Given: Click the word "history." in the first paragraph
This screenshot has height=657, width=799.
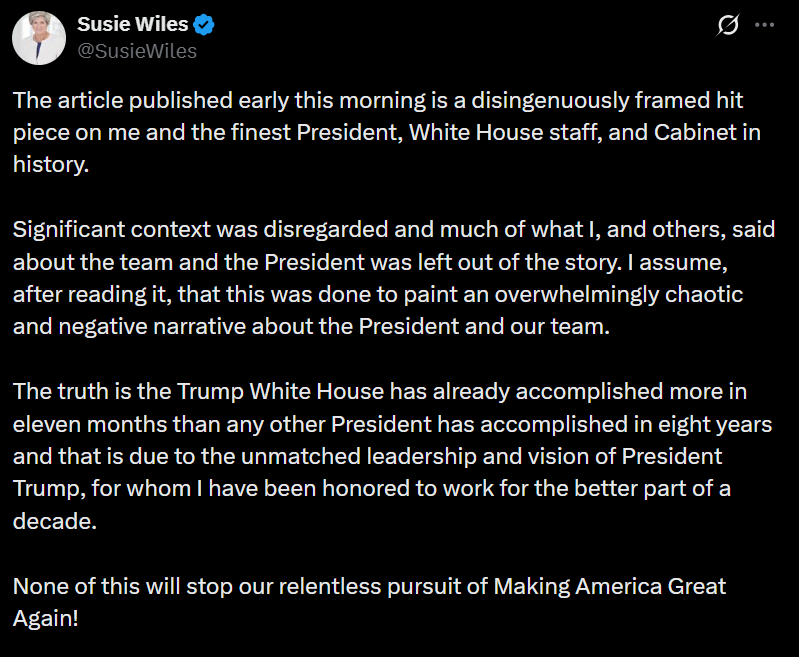Looking at the screenshot, I should point(51,164).
